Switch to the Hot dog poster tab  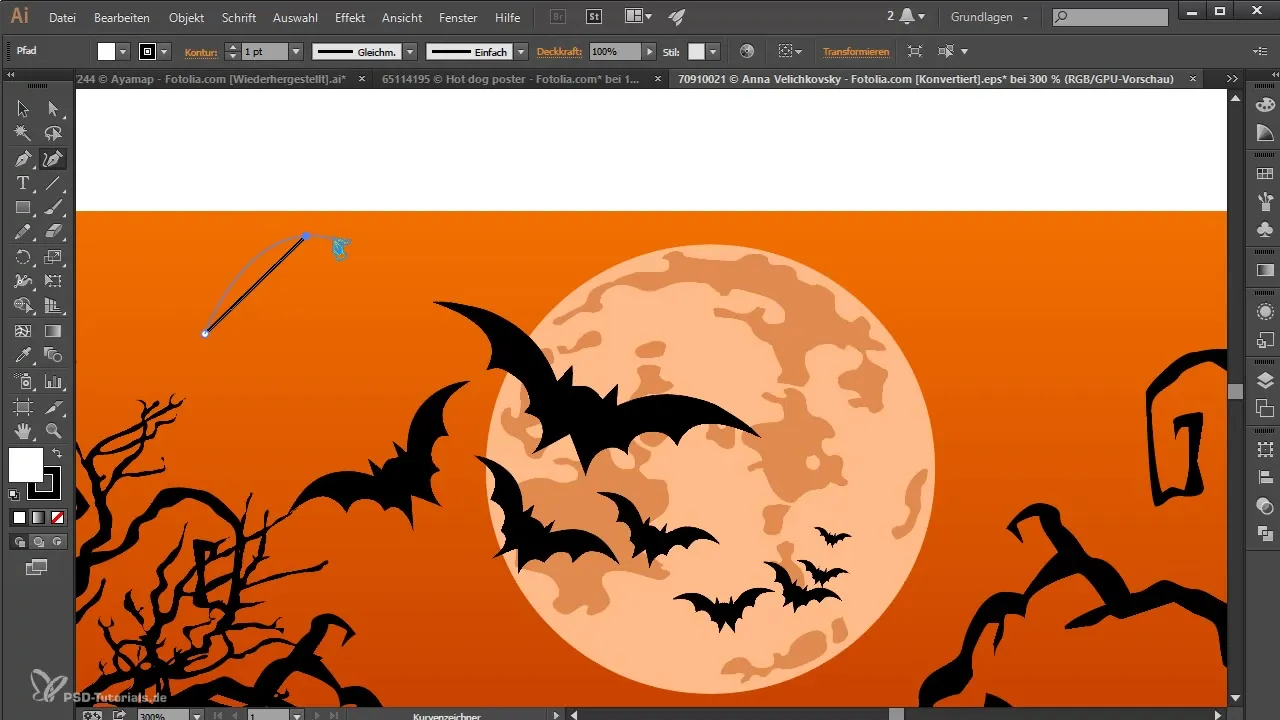[510, 78]
